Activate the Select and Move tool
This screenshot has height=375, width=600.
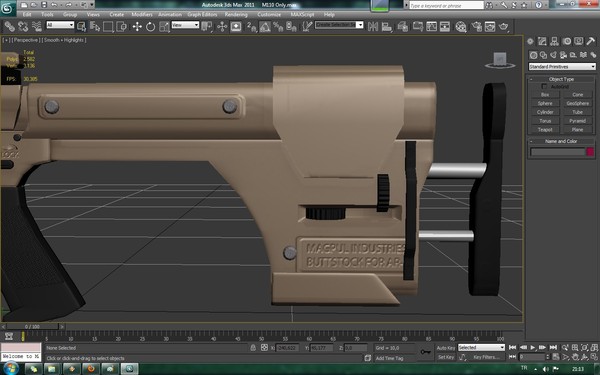(x=137, y=26)
